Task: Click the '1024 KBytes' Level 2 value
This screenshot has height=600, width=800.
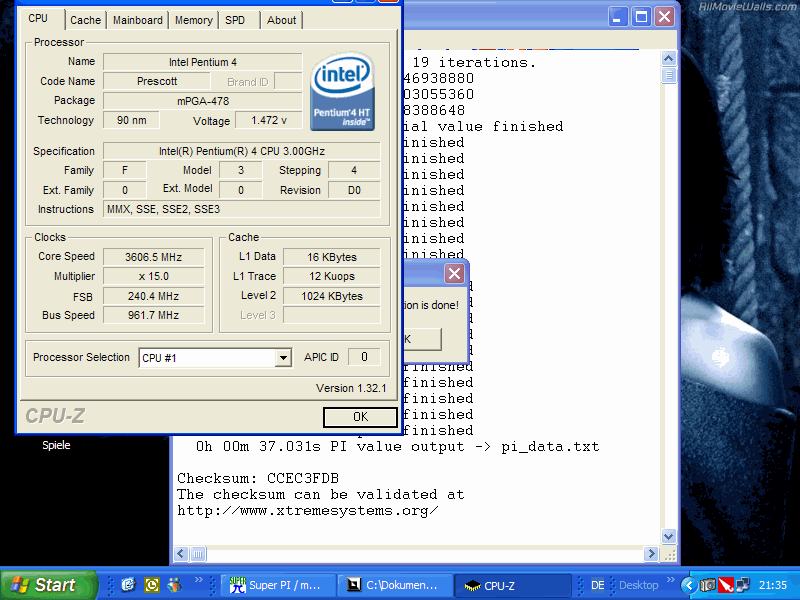Action: [332, 296]
